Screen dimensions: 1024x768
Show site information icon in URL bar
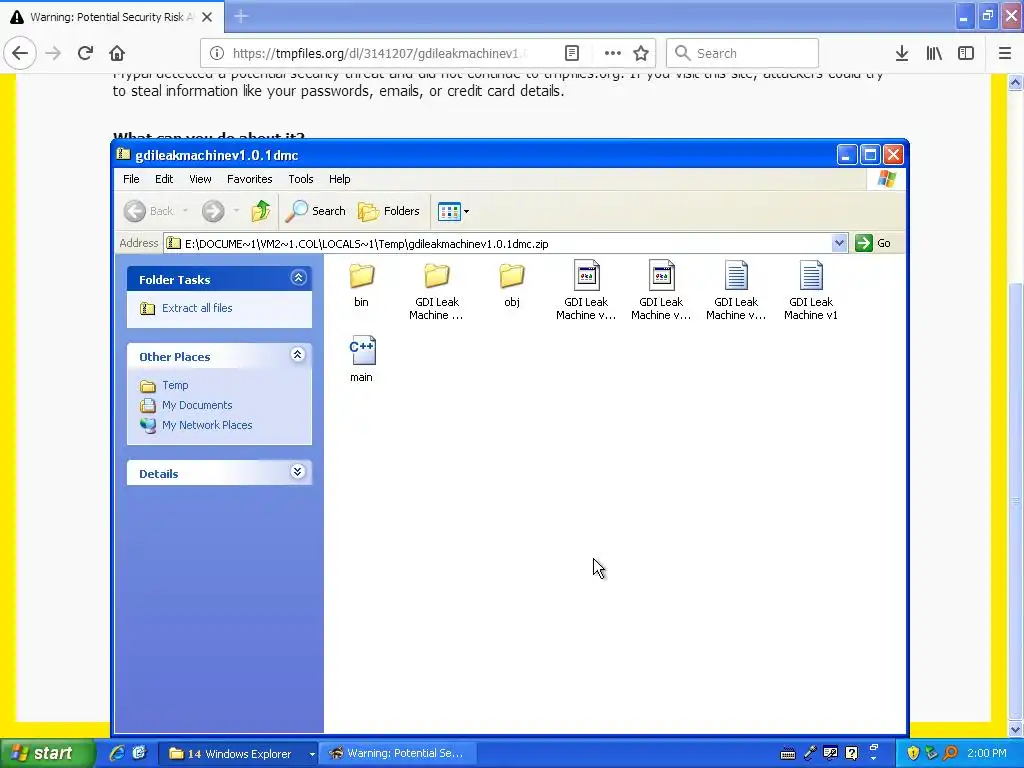[217, 53]
